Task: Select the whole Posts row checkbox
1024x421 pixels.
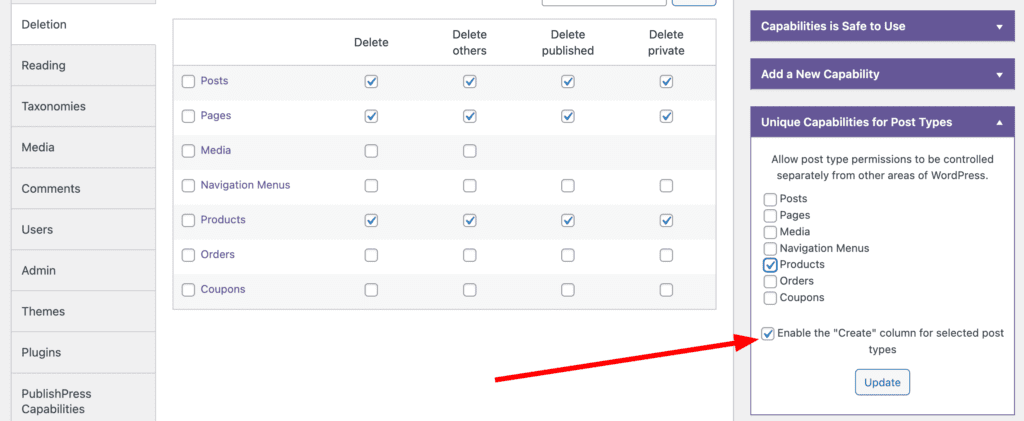Action: tap(188, 81)
